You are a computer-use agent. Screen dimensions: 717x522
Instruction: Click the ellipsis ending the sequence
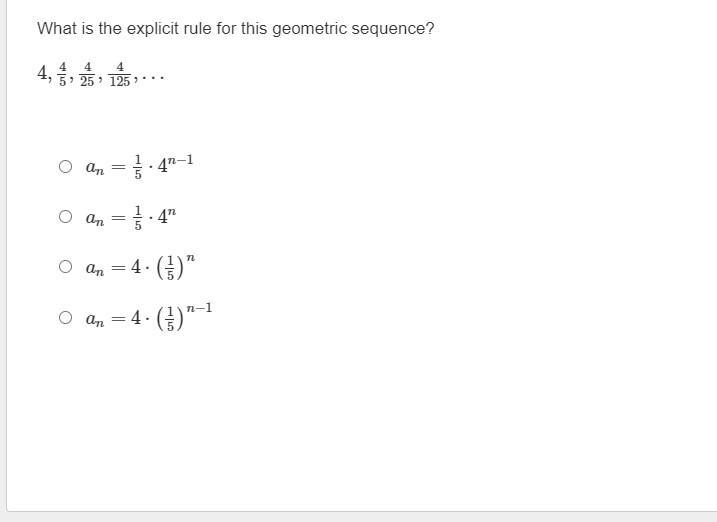coord(152,77)
